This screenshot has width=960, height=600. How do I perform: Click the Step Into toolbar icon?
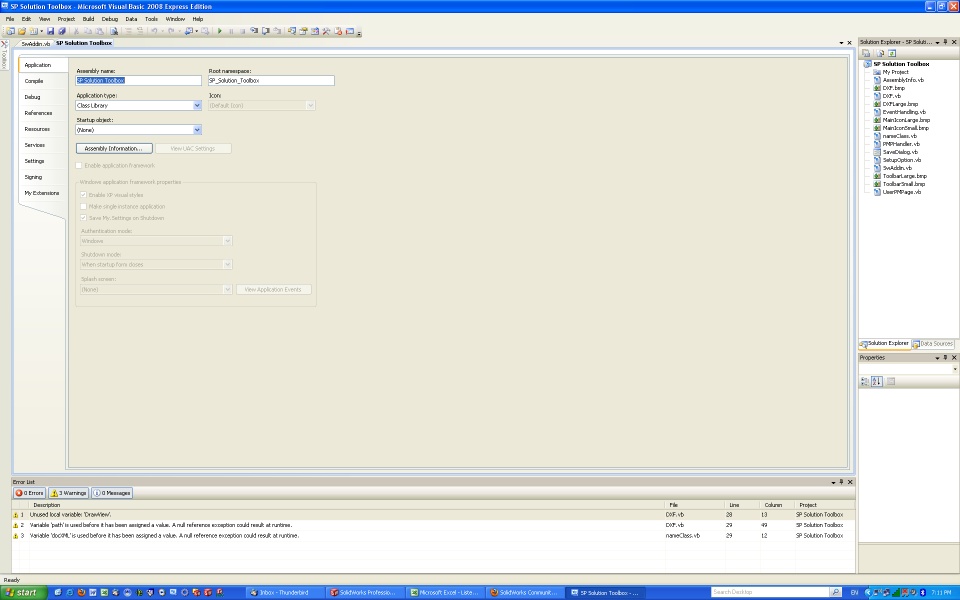pos(254,31)
